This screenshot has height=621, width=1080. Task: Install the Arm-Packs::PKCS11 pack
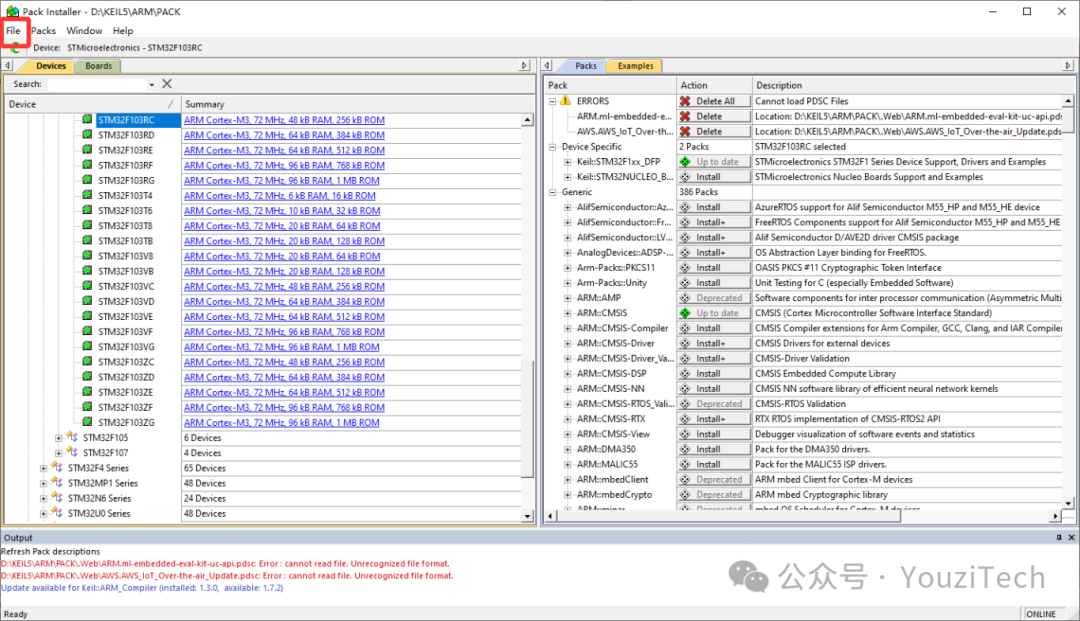[714, 268]
